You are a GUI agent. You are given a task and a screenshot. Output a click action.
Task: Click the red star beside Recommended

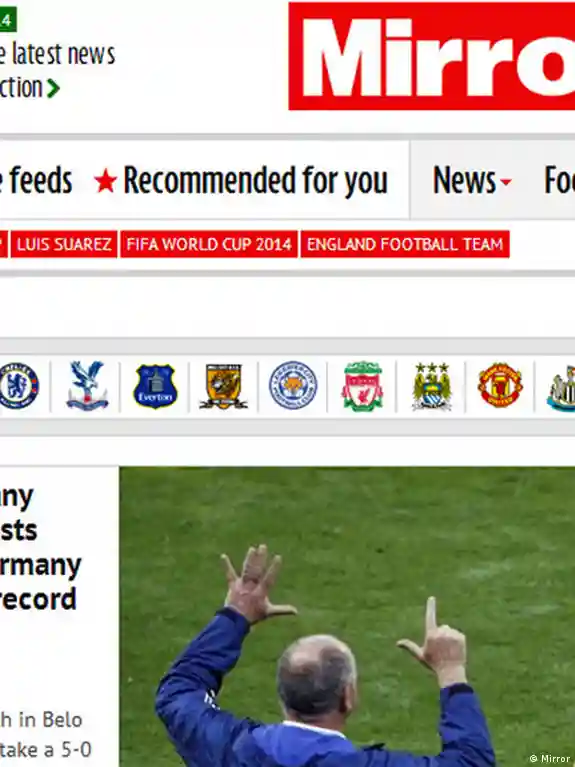tap(106, 181)
